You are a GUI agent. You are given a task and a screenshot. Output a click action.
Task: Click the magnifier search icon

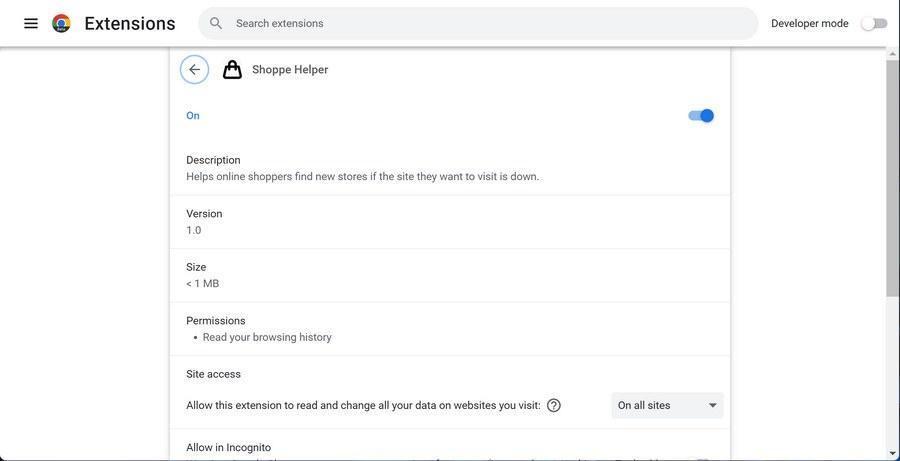coord(216,23)
